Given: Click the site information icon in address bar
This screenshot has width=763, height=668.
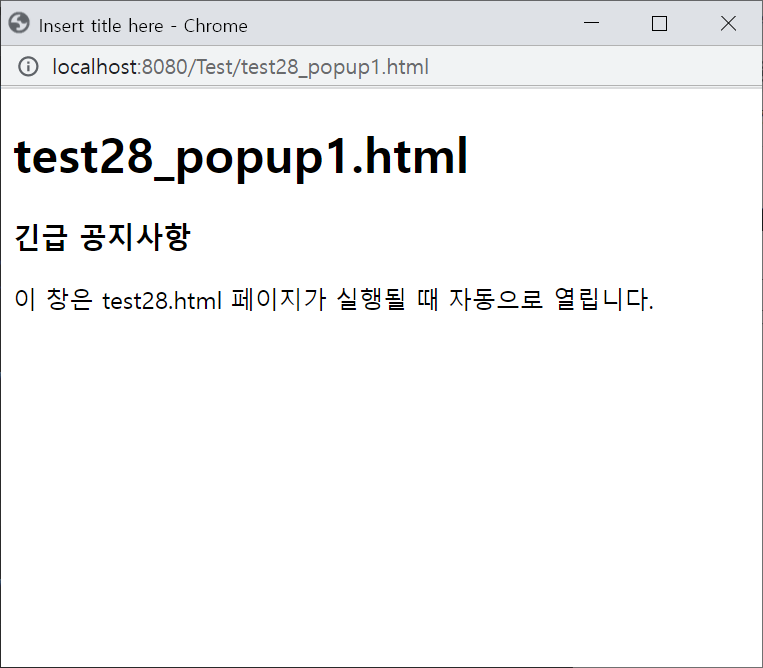Looking at the screenshot, I should (28, 67).
